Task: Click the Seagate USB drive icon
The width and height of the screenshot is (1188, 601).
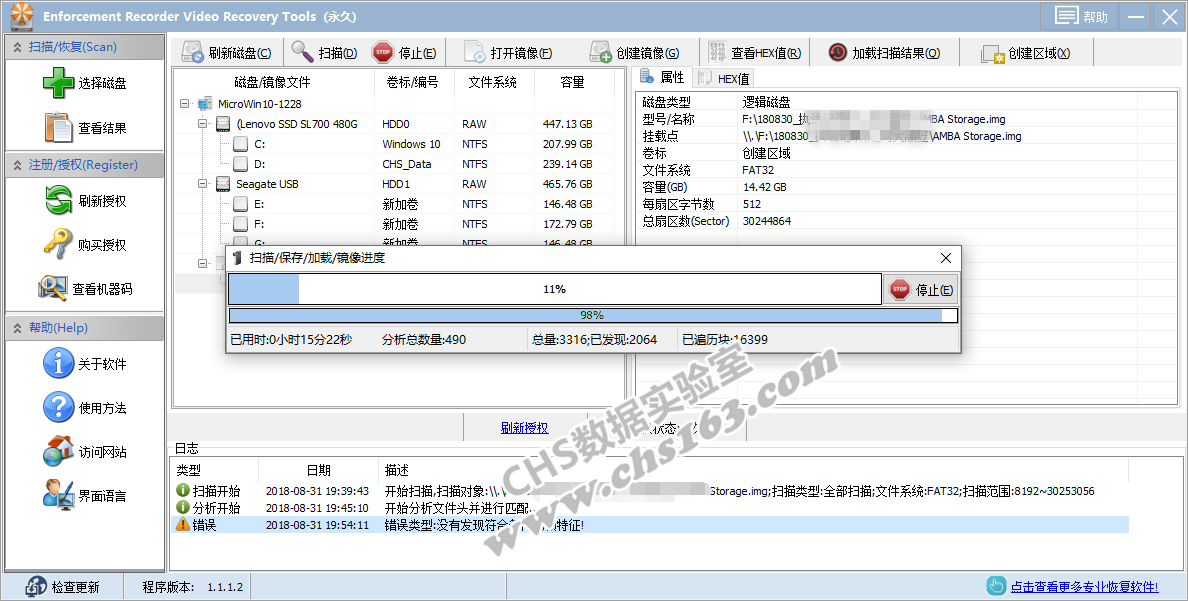Action: [223, 183]
